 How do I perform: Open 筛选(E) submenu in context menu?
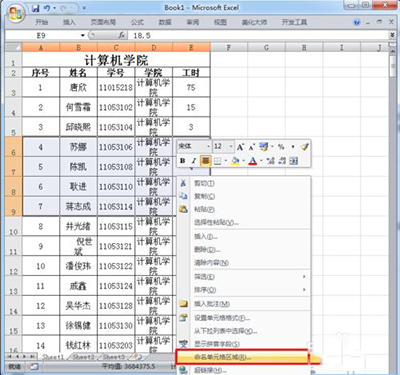[243, 277]
